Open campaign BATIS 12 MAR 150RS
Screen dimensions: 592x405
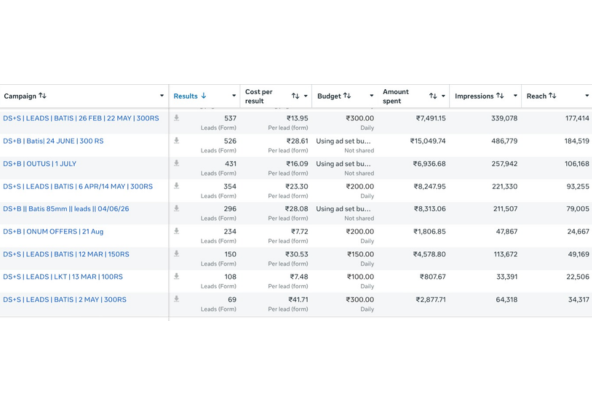(66, 254)
